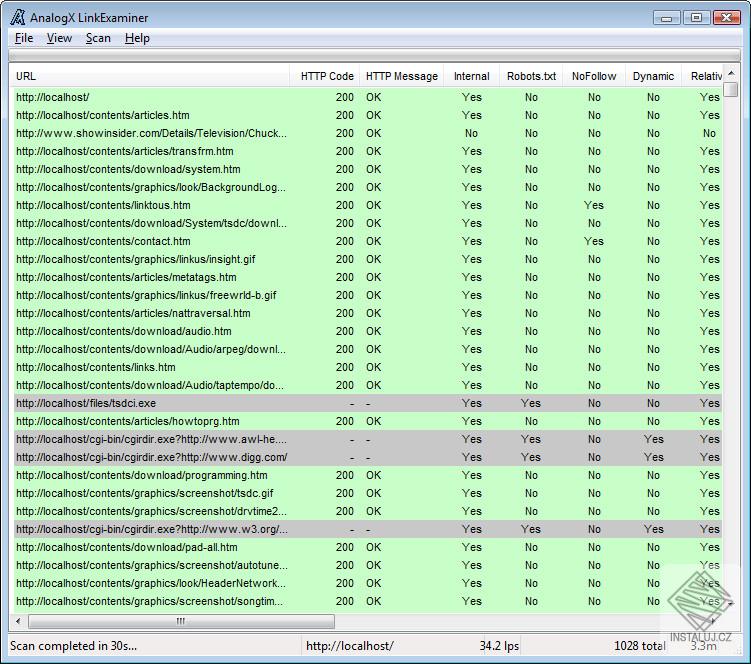Select the Audio/taptempo/do... row
This screenshot has height=664, width=751.
367,385
